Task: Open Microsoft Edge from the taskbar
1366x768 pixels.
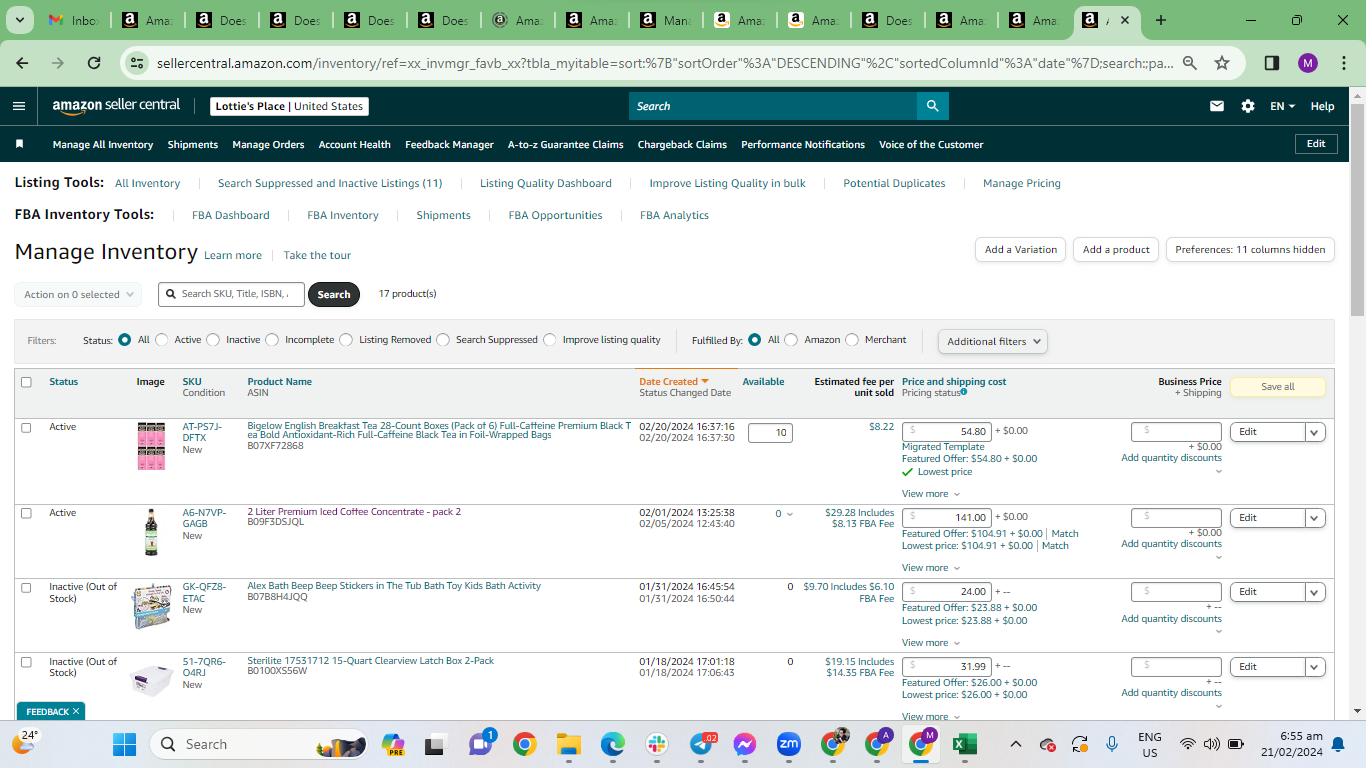Action: pyautogui.click(x=613, y=744)
